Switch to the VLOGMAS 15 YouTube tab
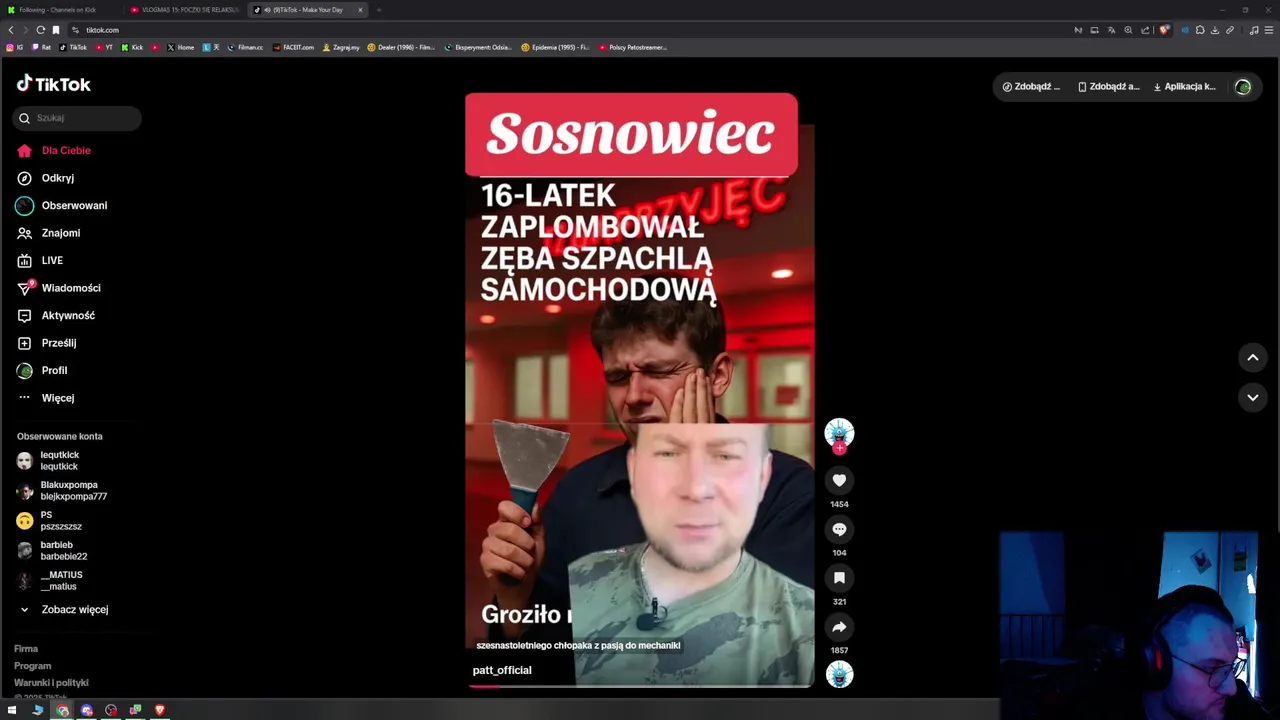The height and width of the screenshot is (720, 1280). point(186,10)
